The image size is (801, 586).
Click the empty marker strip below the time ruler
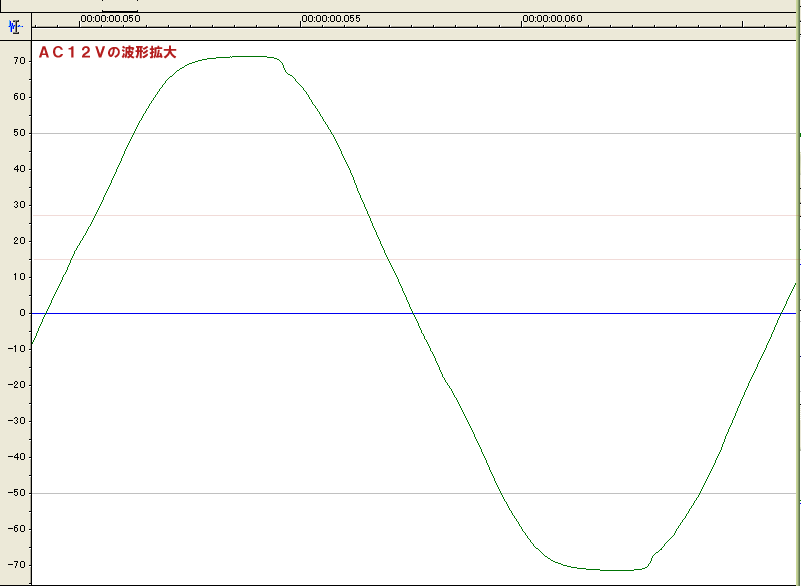tap(400, 34)
